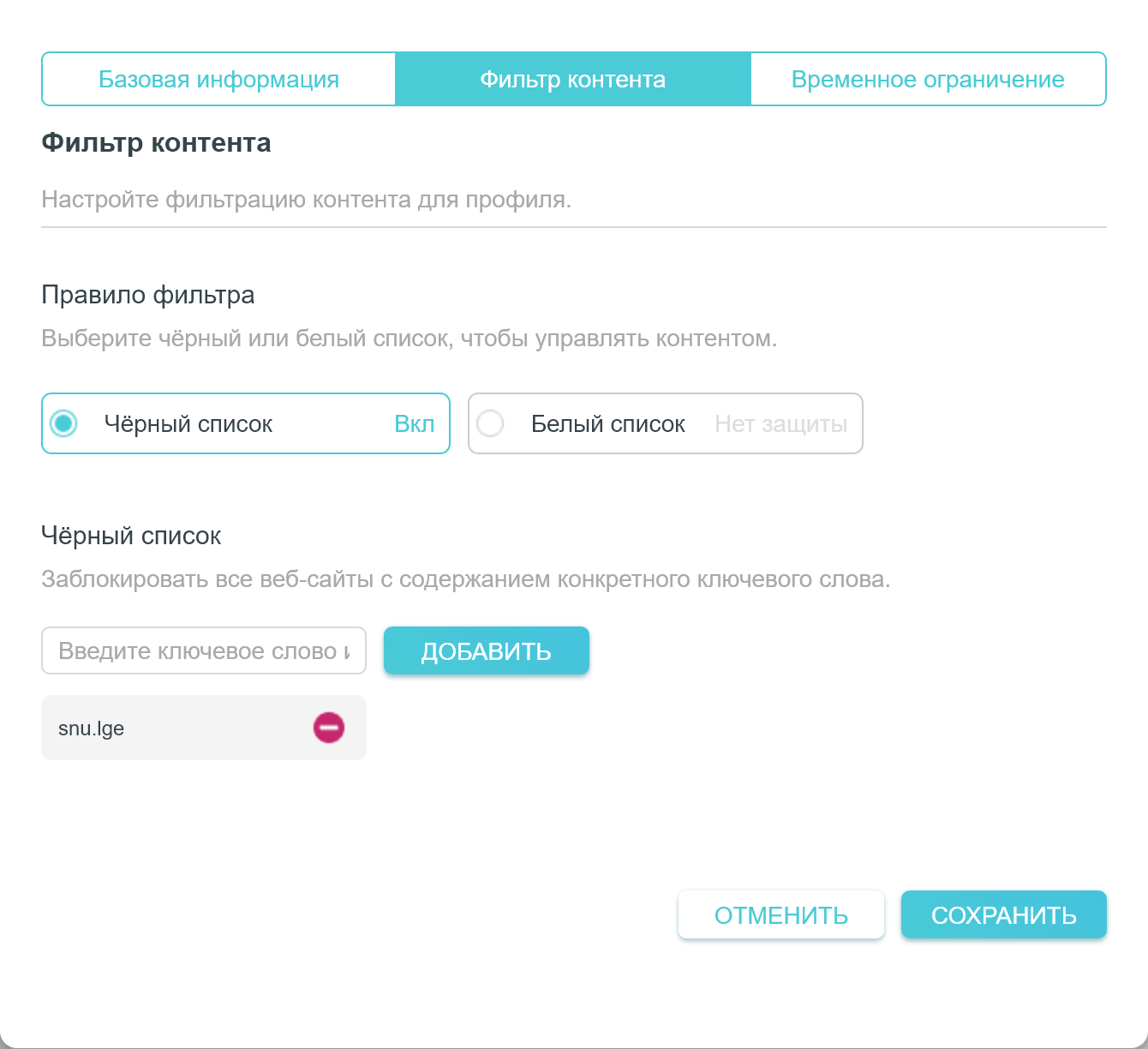This screenshot has height=1049, width=1148.
Task: Click the Нет защиты status text
Action: (x=780, y=424)
